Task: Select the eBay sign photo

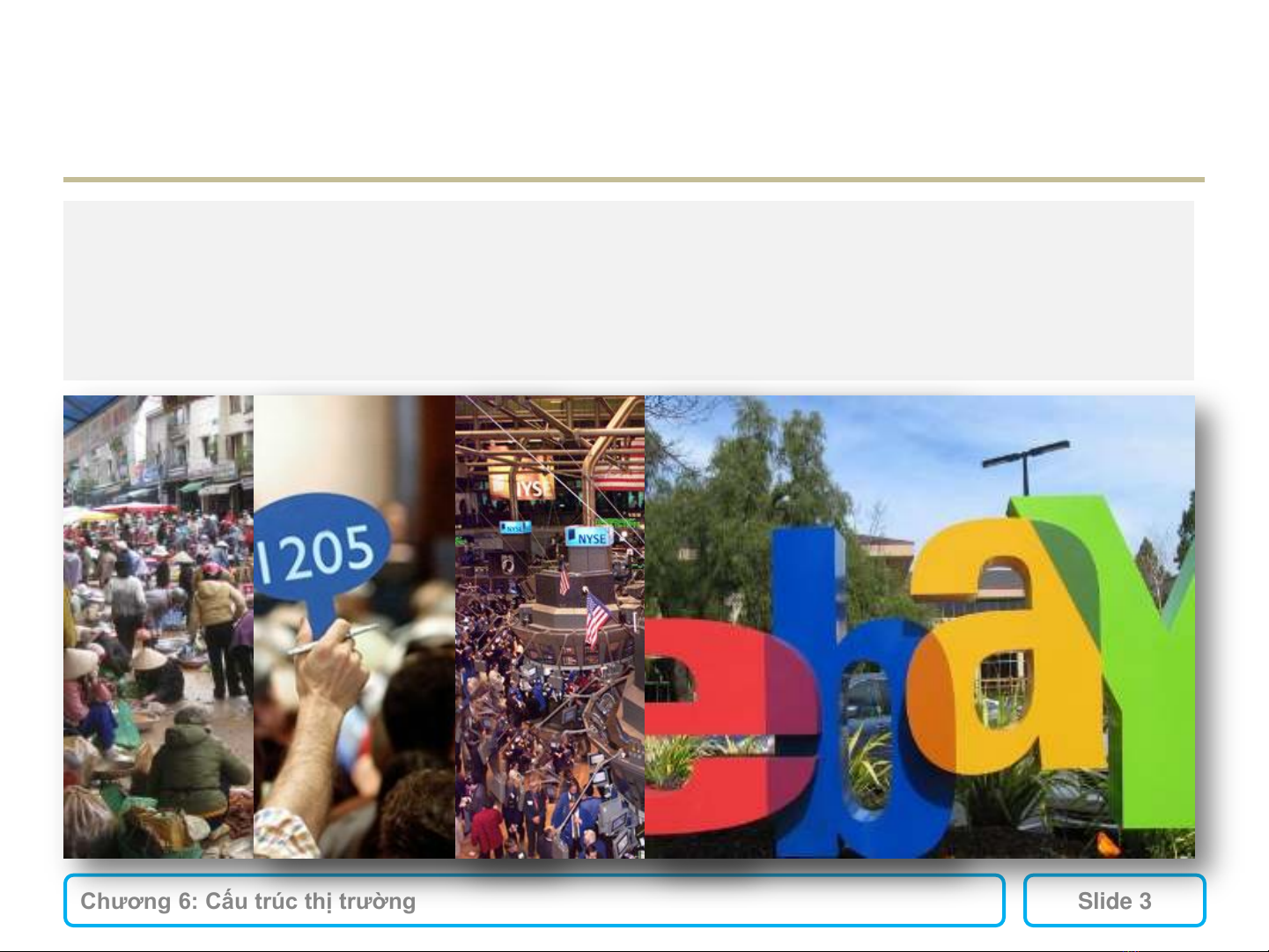Action: (919, 627)
